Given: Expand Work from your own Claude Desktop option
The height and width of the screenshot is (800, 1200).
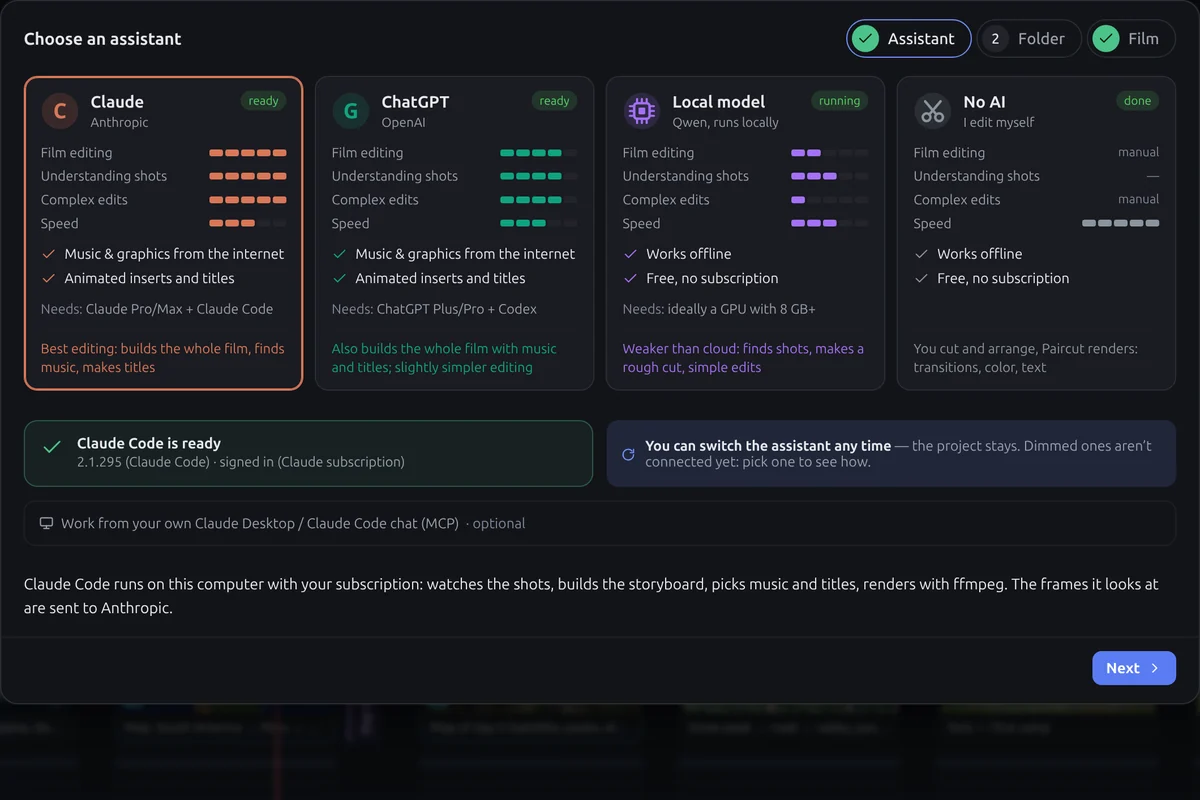Looking at the screenshot, I should point(599,523).
